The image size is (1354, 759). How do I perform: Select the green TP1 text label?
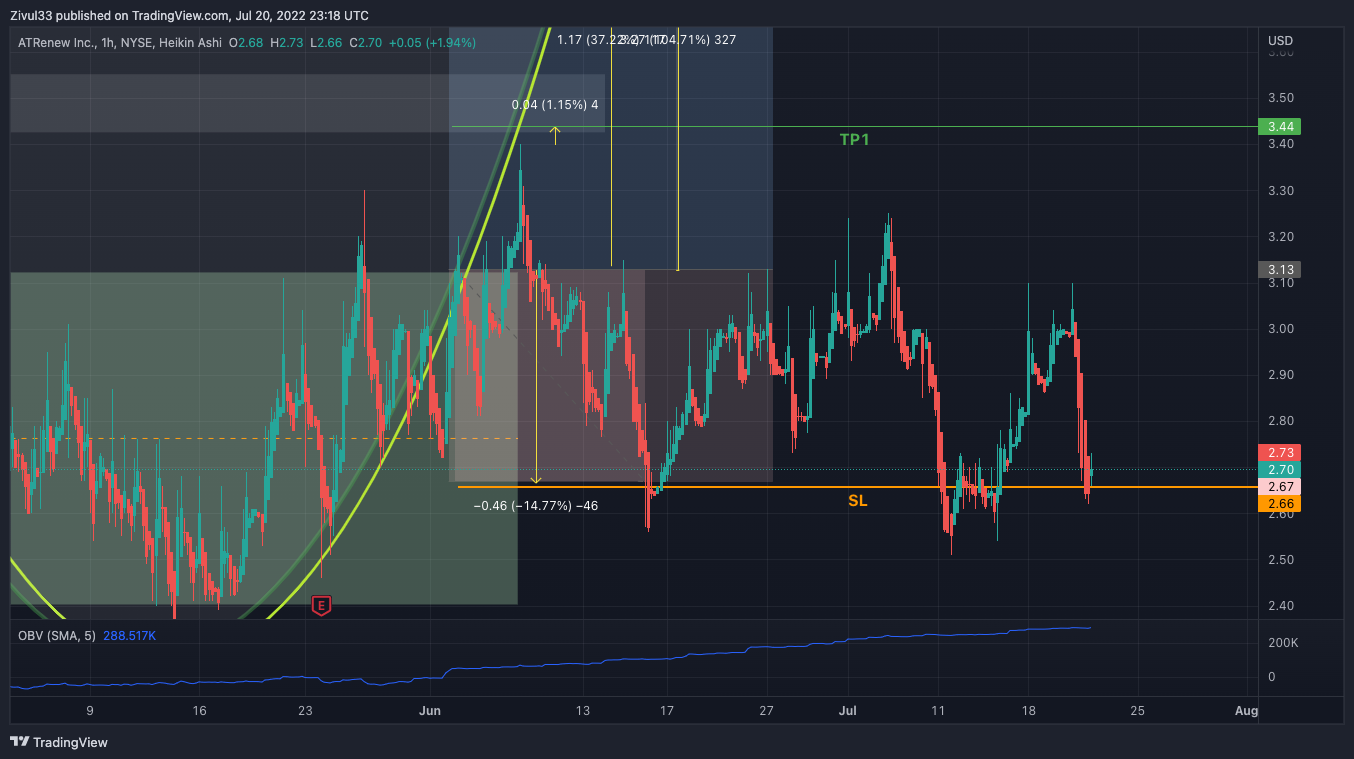pos(854,140)
